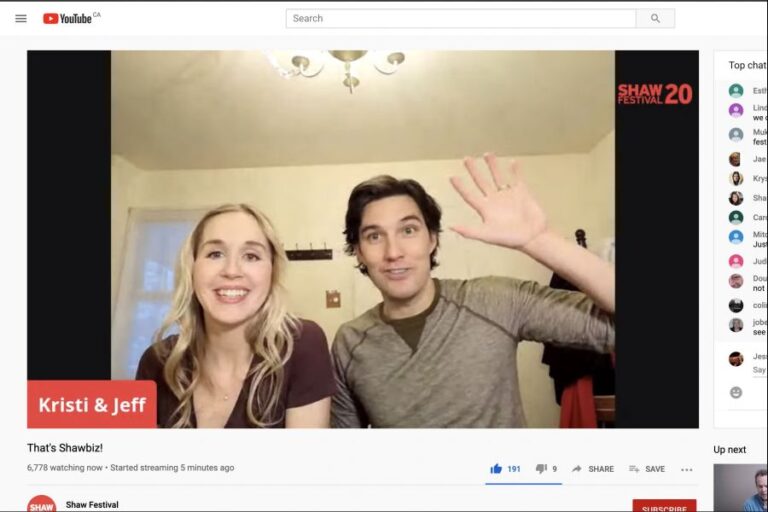Dislike the video with thumbs down

coord(541,468)
